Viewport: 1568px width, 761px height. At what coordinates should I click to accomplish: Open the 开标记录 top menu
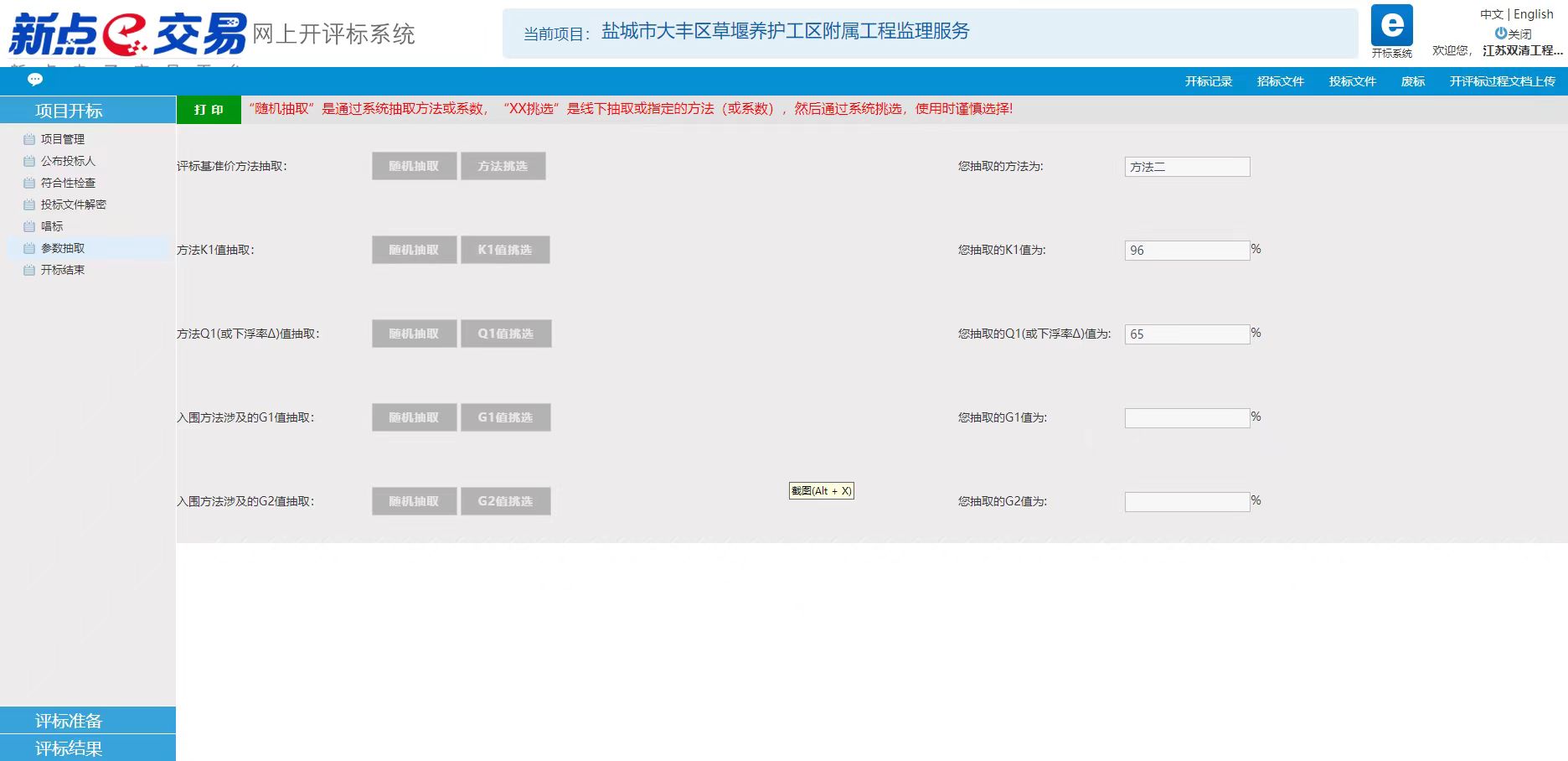coord(1208,81)
